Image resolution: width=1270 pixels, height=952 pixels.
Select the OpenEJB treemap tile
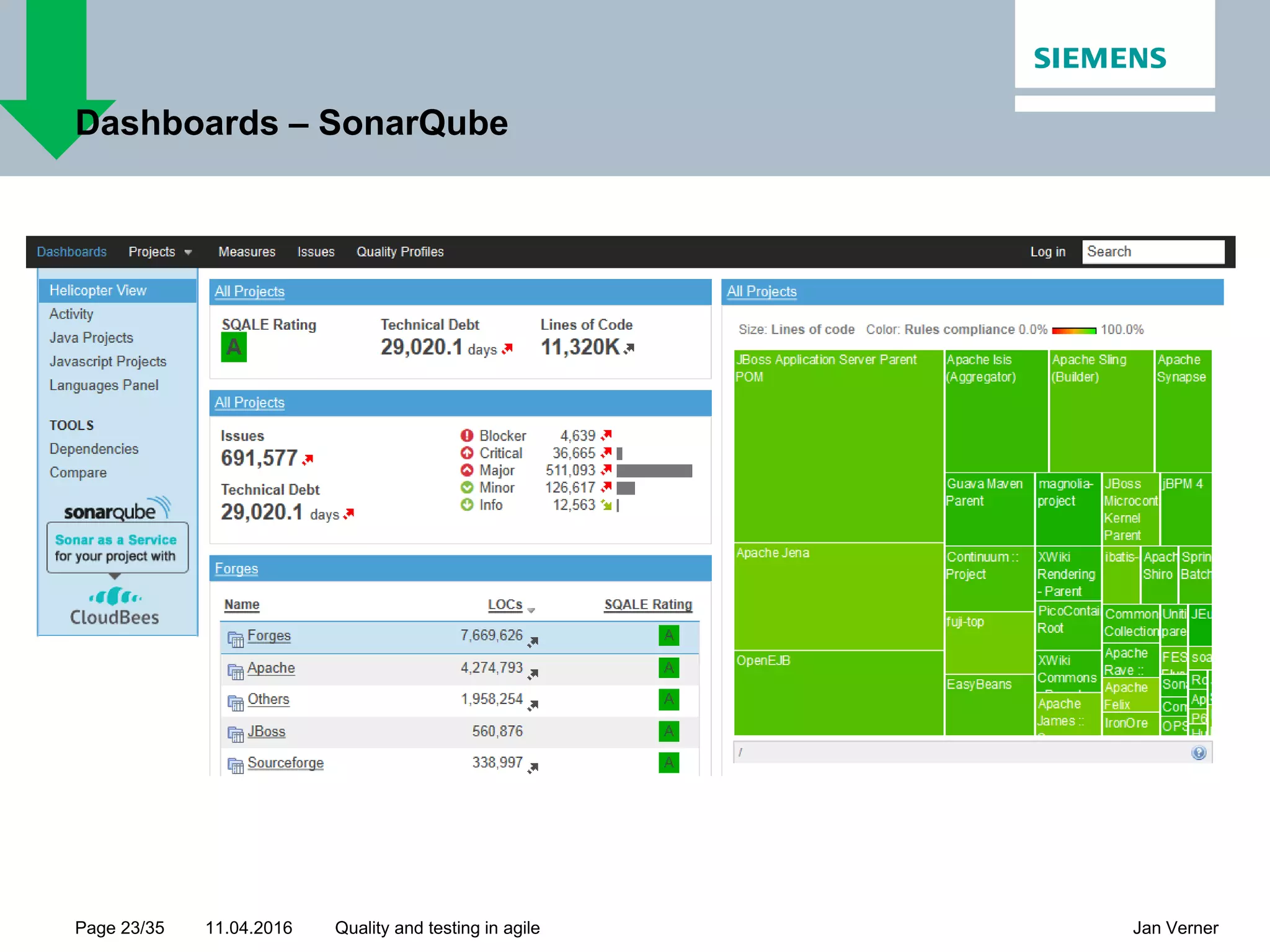point(838,693)
